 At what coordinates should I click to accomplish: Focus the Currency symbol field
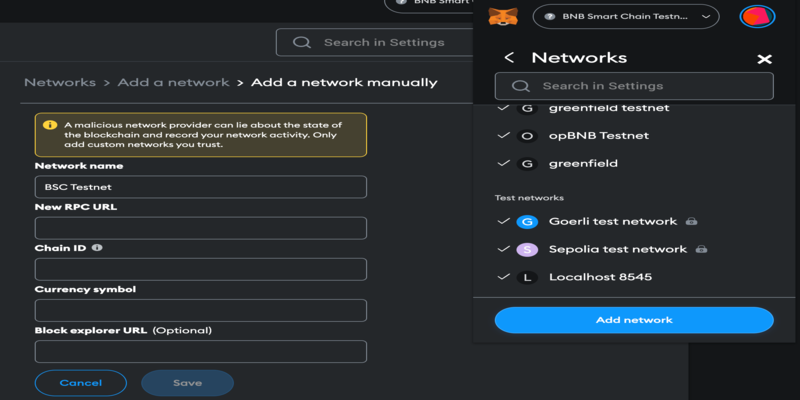tap(201, 310)
